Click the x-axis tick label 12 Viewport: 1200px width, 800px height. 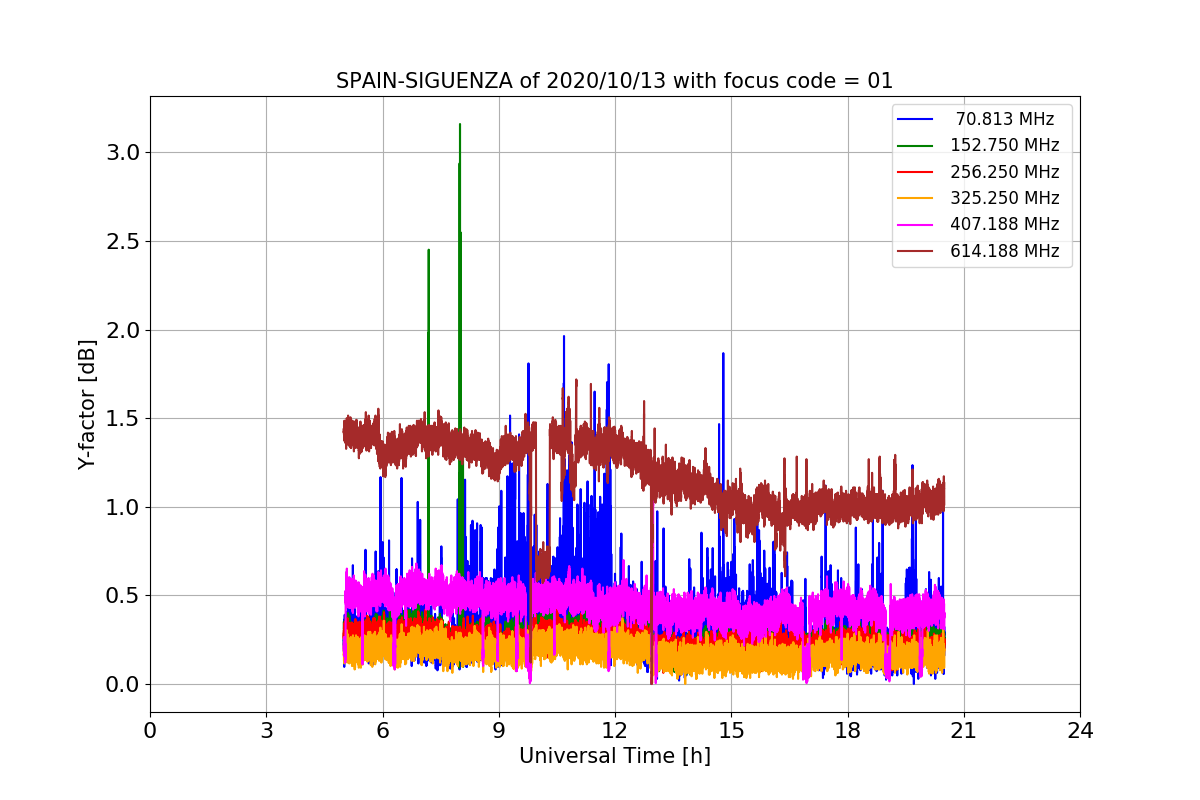615,730
